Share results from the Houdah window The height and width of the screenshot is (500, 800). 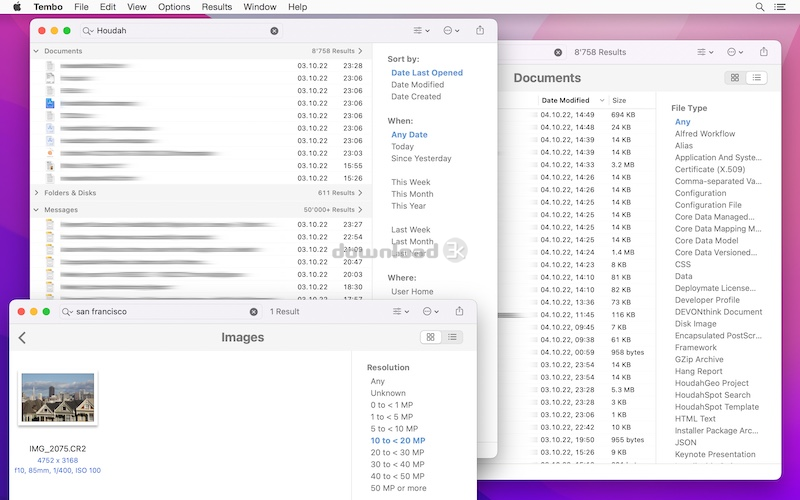[480, 31]
